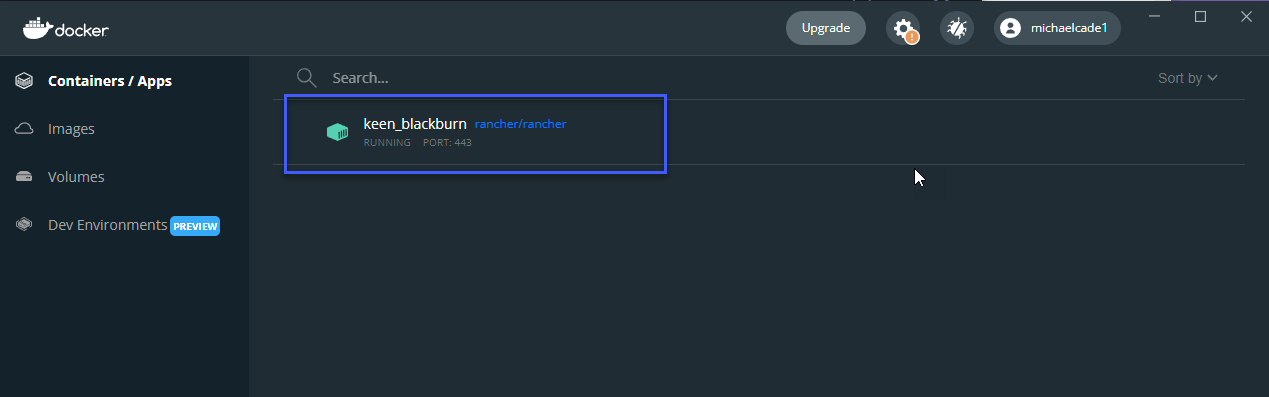Open troubleshoot via the bug icon

point(957,28)
